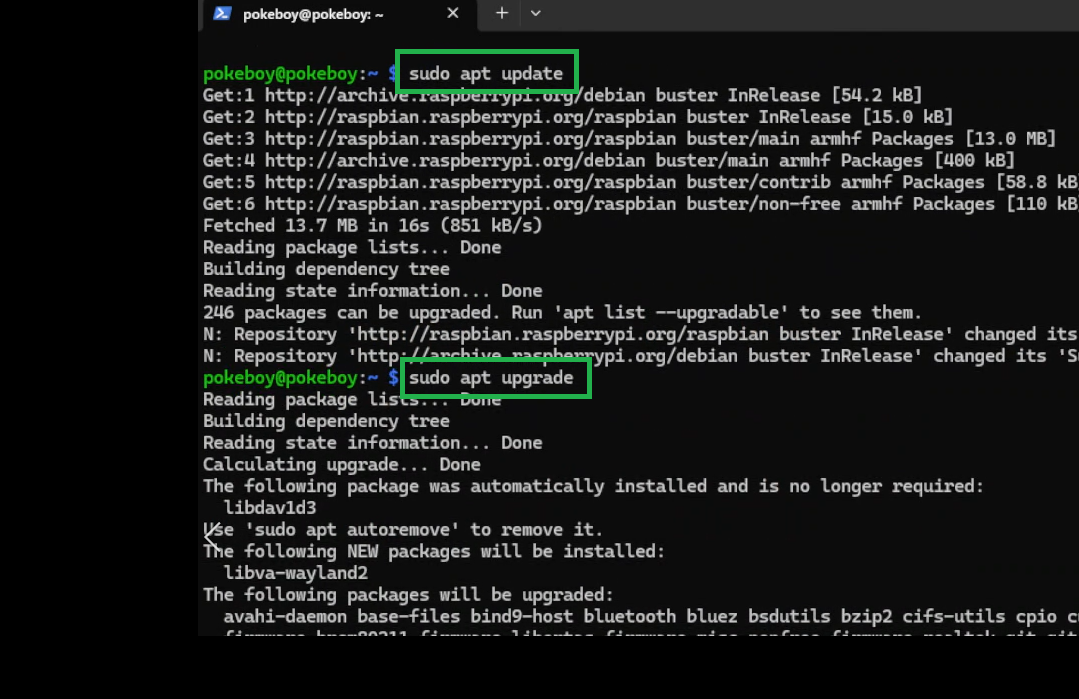
Task: Click the highlighted 'sudo apt upgrade' command
Action: (491, 377)
